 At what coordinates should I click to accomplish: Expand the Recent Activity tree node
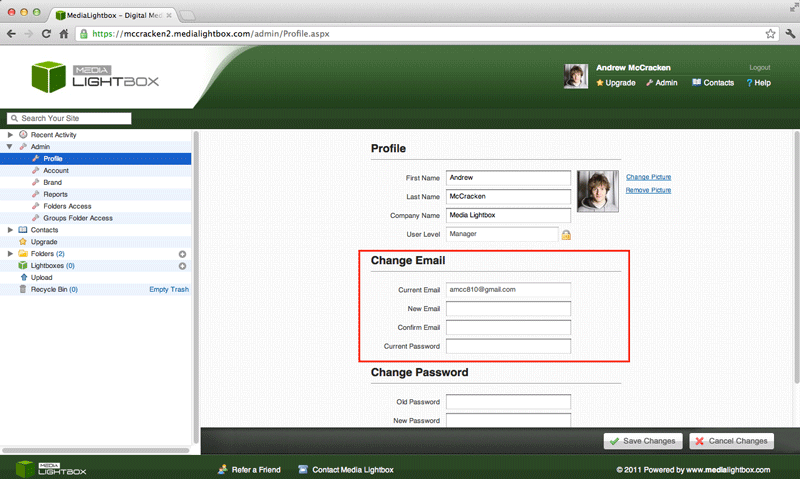pos(10,135)
